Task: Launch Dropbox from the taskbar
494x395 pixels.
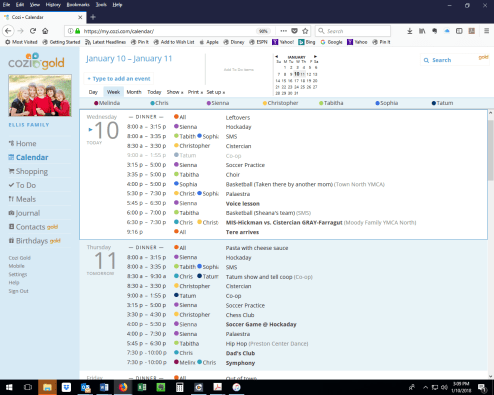Action: 66,387
